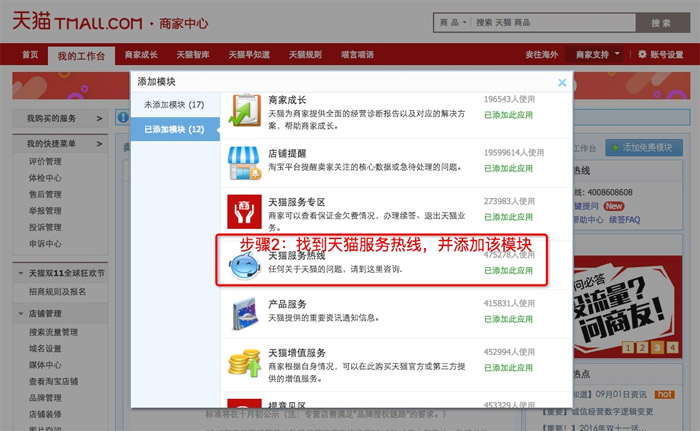Click the hotline number 4008608608
This screenshot has height=431, width=700.
[x=610, y=192]
